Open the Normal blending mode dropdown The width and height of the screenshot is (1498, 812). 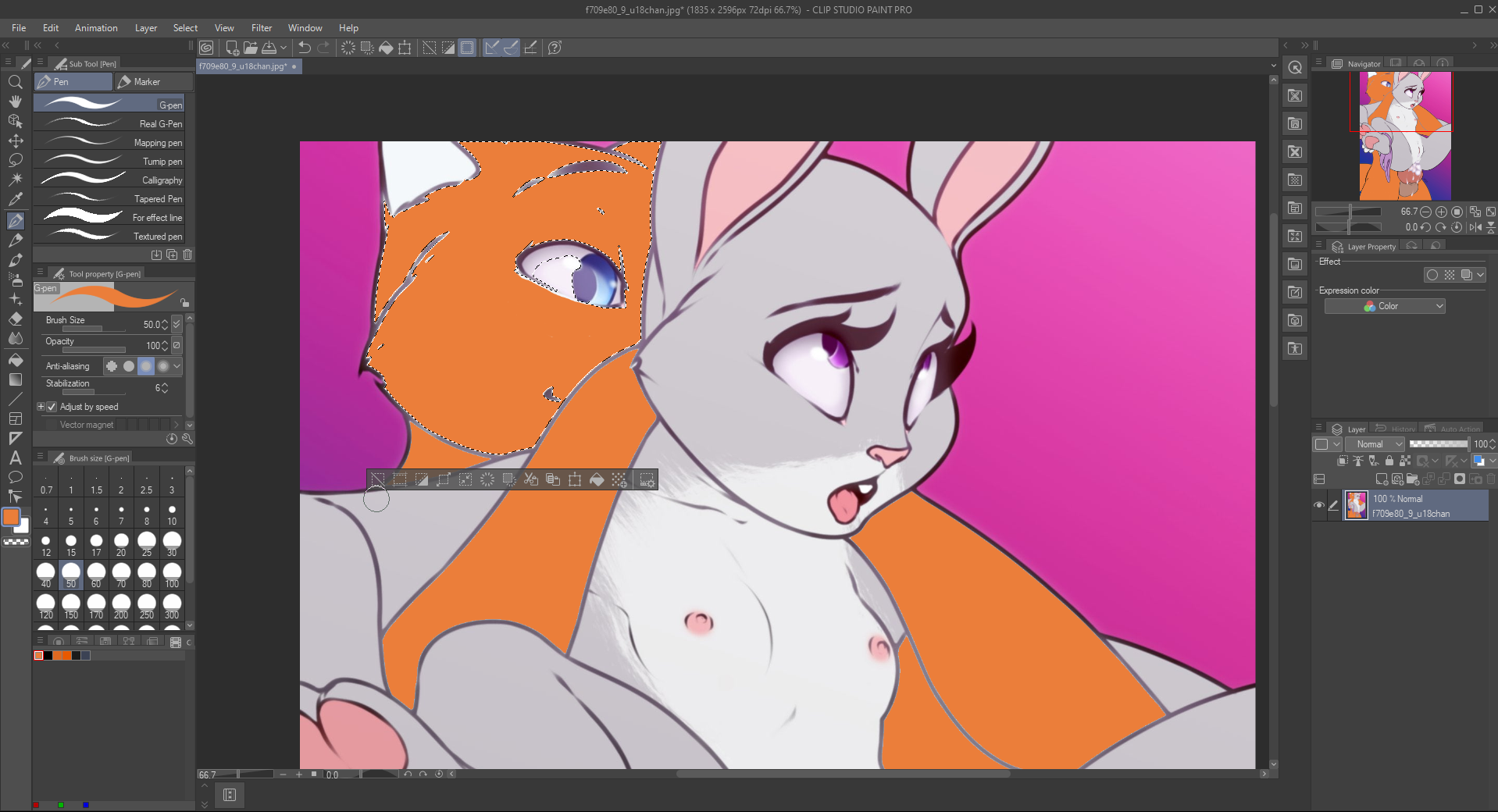click(1375, 444)
